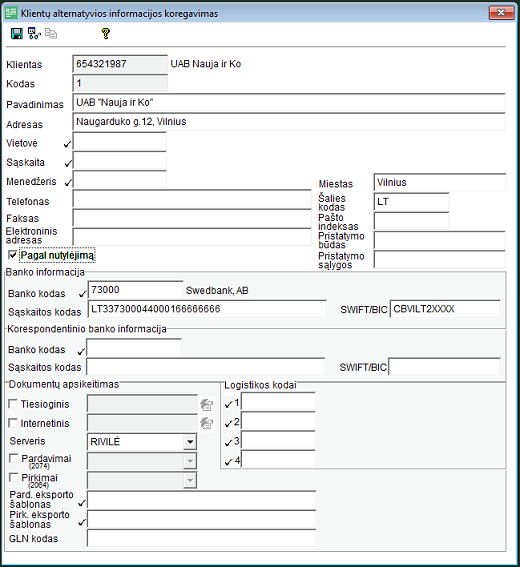The image size is (520, 567).
Task: Click the Logistikos kodai field 4
Action: point(278,459)
